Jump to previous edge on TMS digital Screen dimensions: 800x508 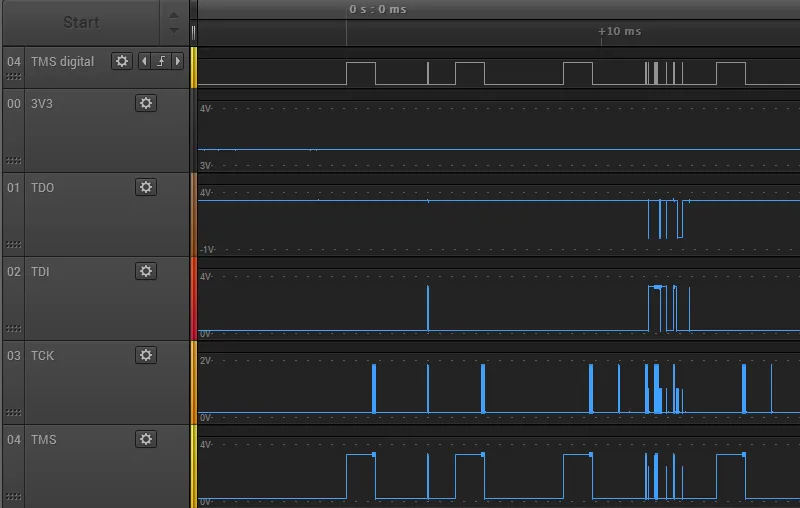(x=144, y=61)
